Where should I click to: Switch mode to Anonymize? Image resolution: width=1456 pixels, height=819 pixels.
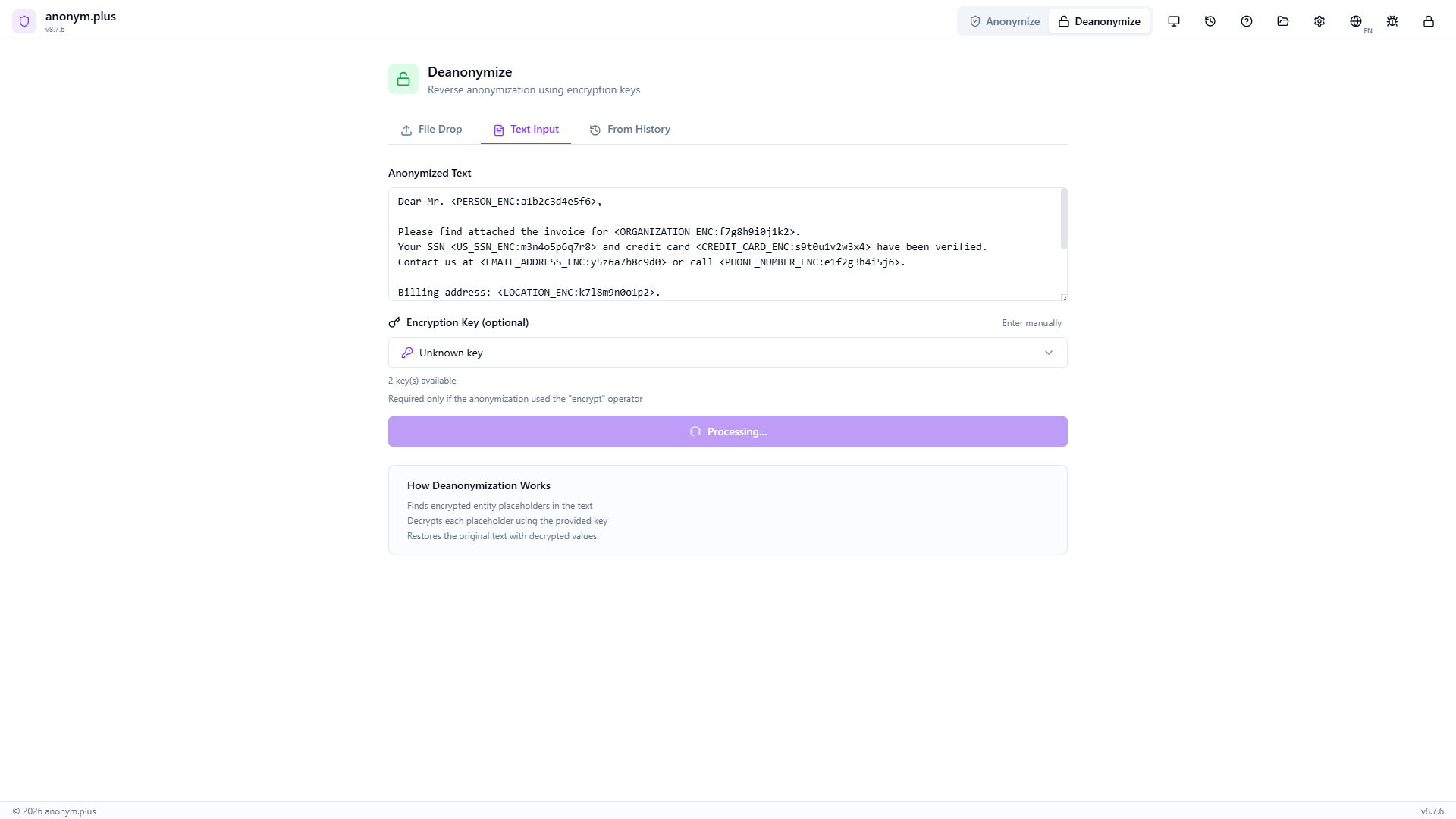[1004, 20]
